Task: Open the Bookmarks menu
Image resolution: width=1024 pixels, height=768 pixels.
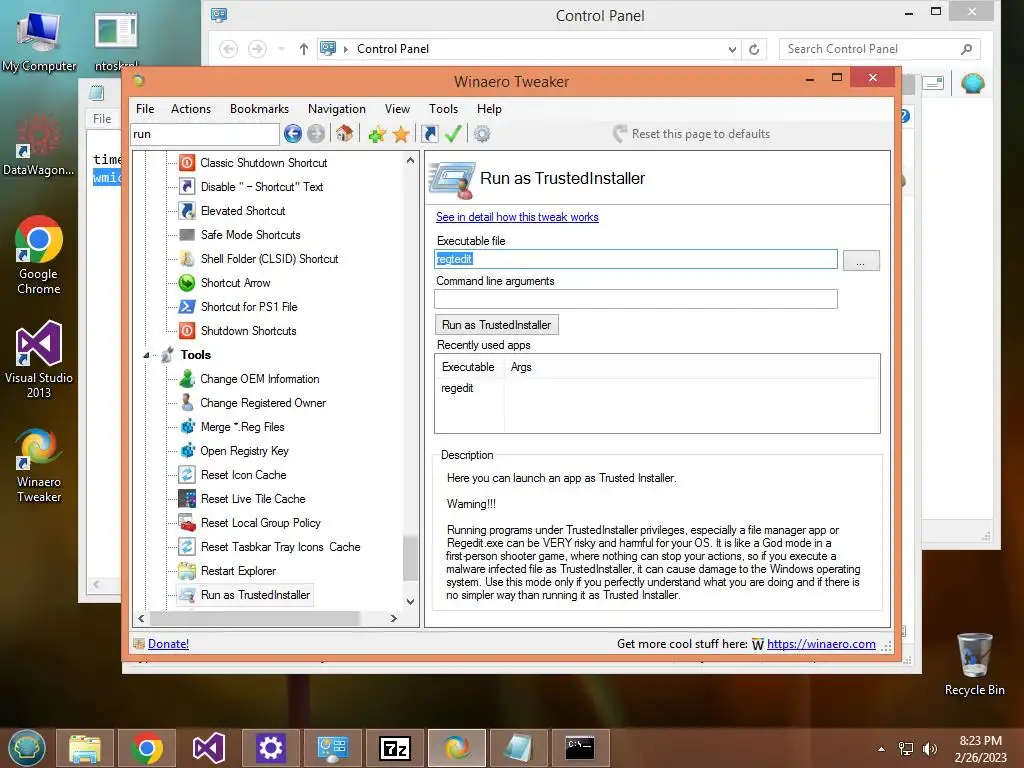Action: [x=259, y=109]
